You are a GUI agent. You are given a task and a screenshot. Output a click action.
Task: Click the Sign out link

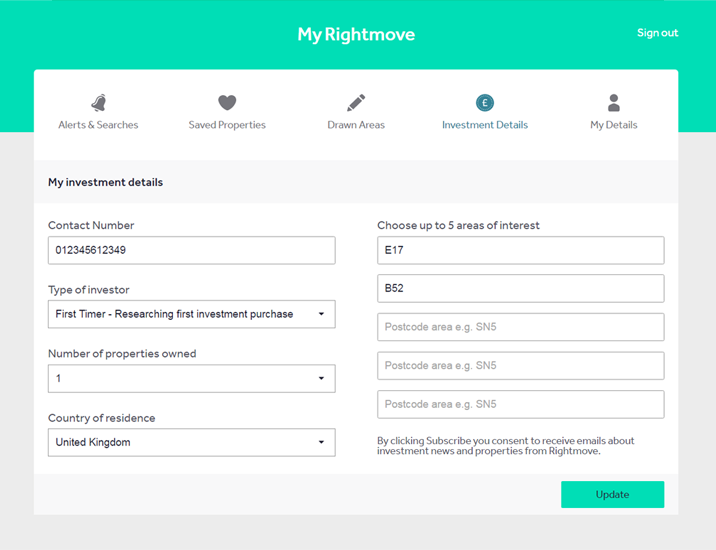tap(658, 33)
